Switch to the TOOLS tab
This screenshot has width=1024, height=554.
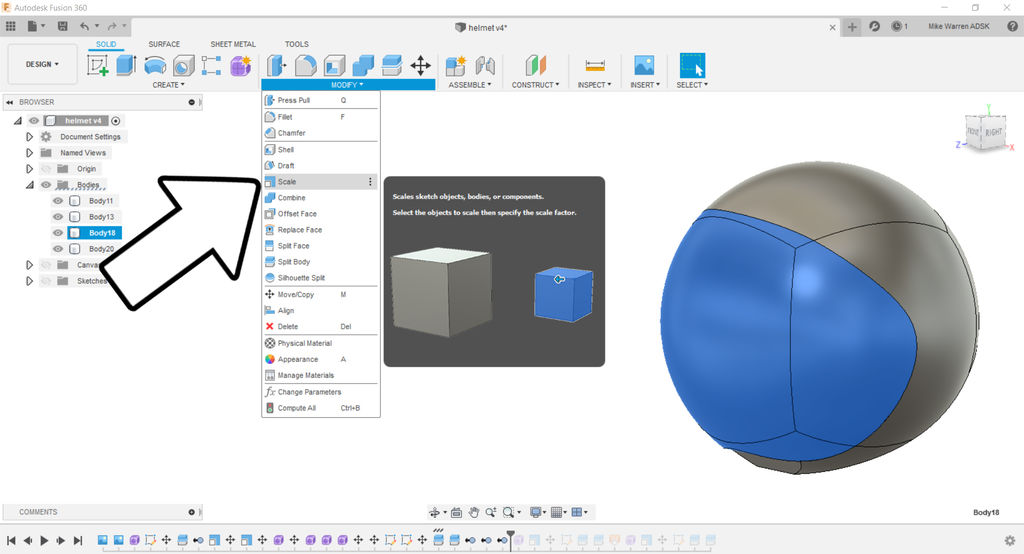[296, 44]
